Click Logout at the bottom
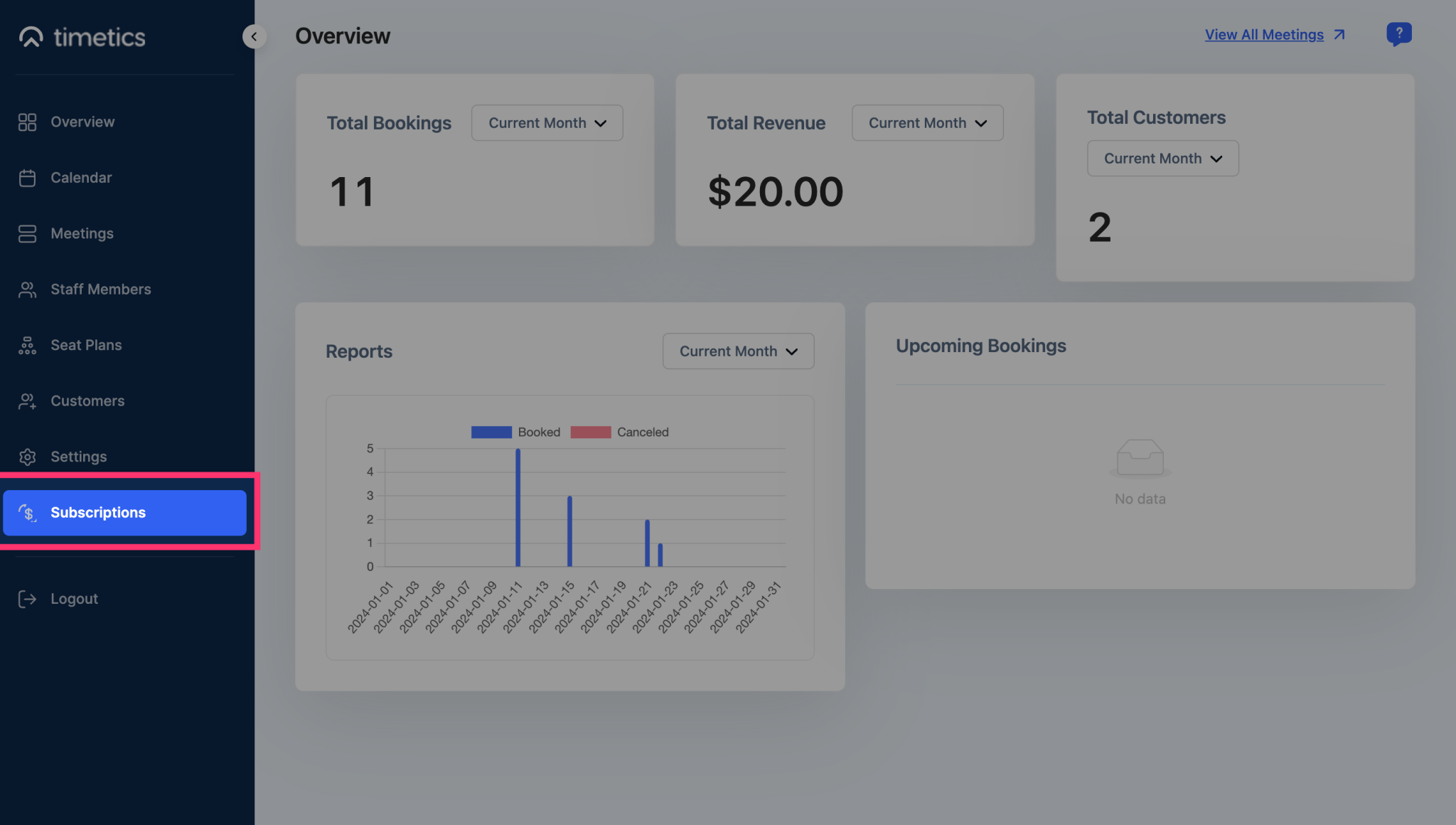The image size is (1456, 825). (x=73, y=598)
